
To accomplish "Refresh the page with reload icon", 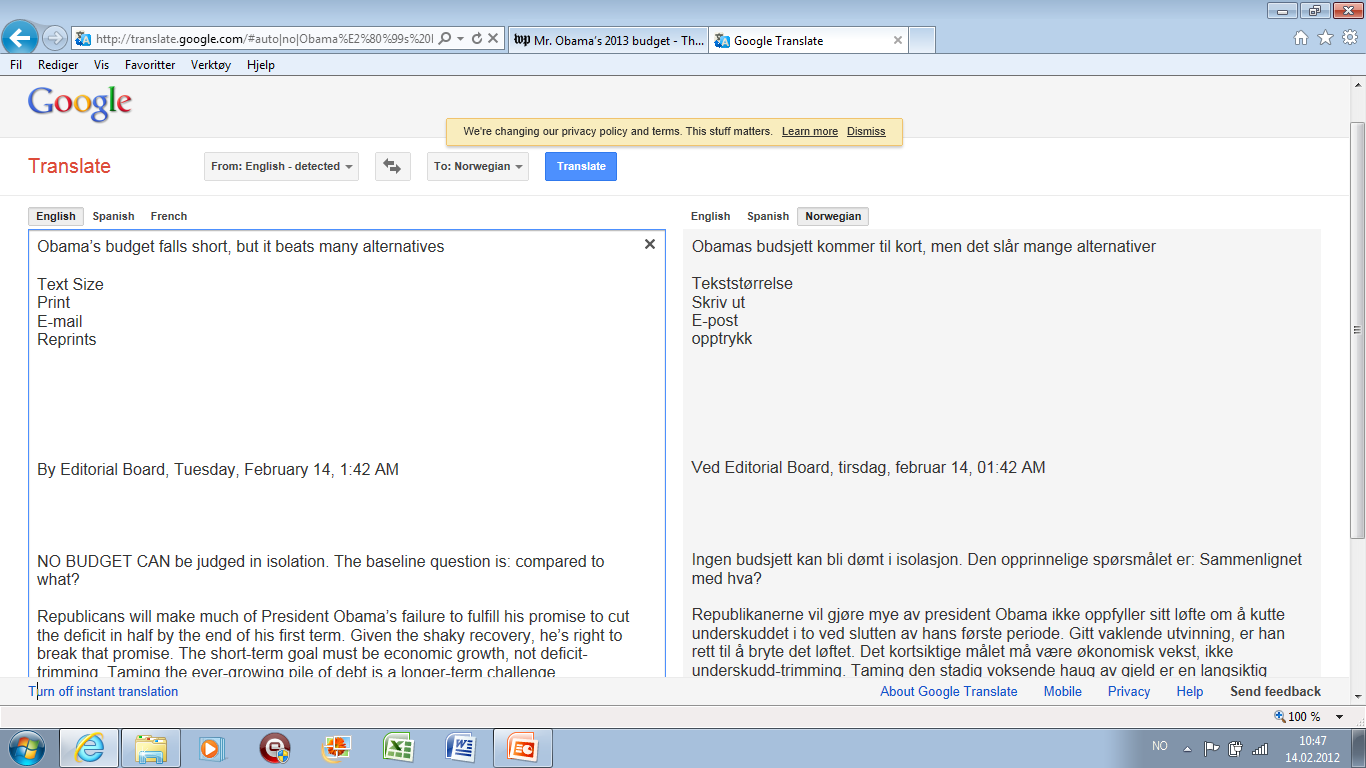I will click(477, 39).
